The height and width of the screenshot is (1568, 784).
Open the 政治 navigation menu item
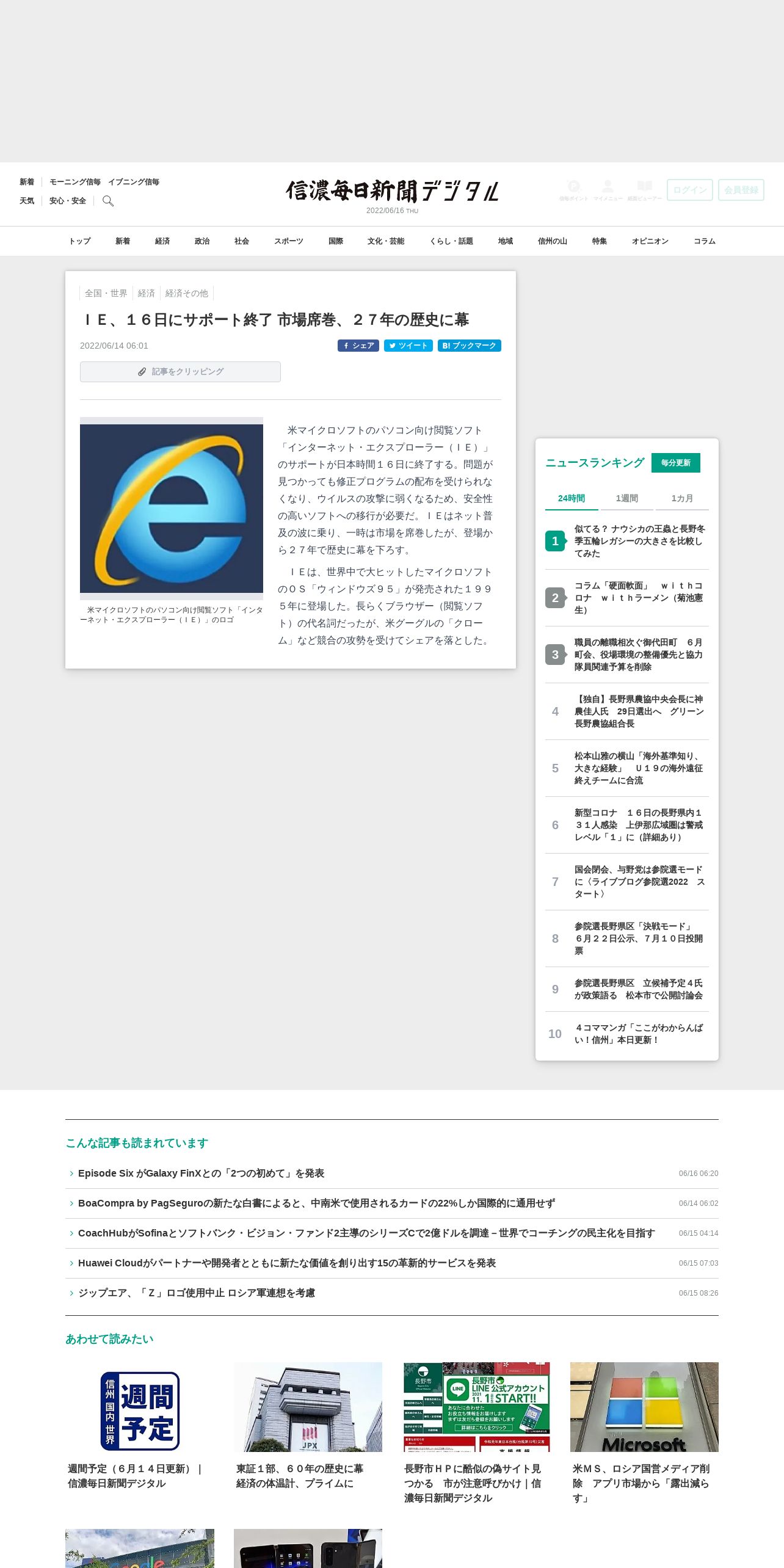pos(202,241)
